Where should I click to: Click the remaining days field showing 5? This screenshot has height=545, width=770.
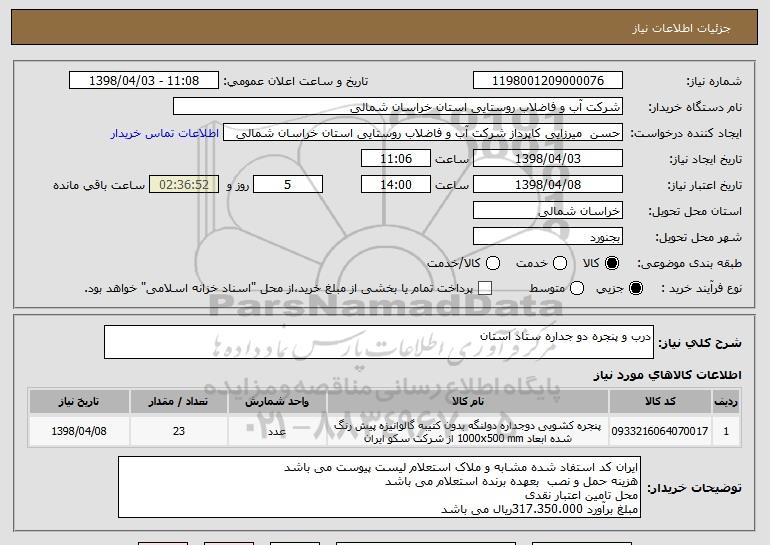288,185
